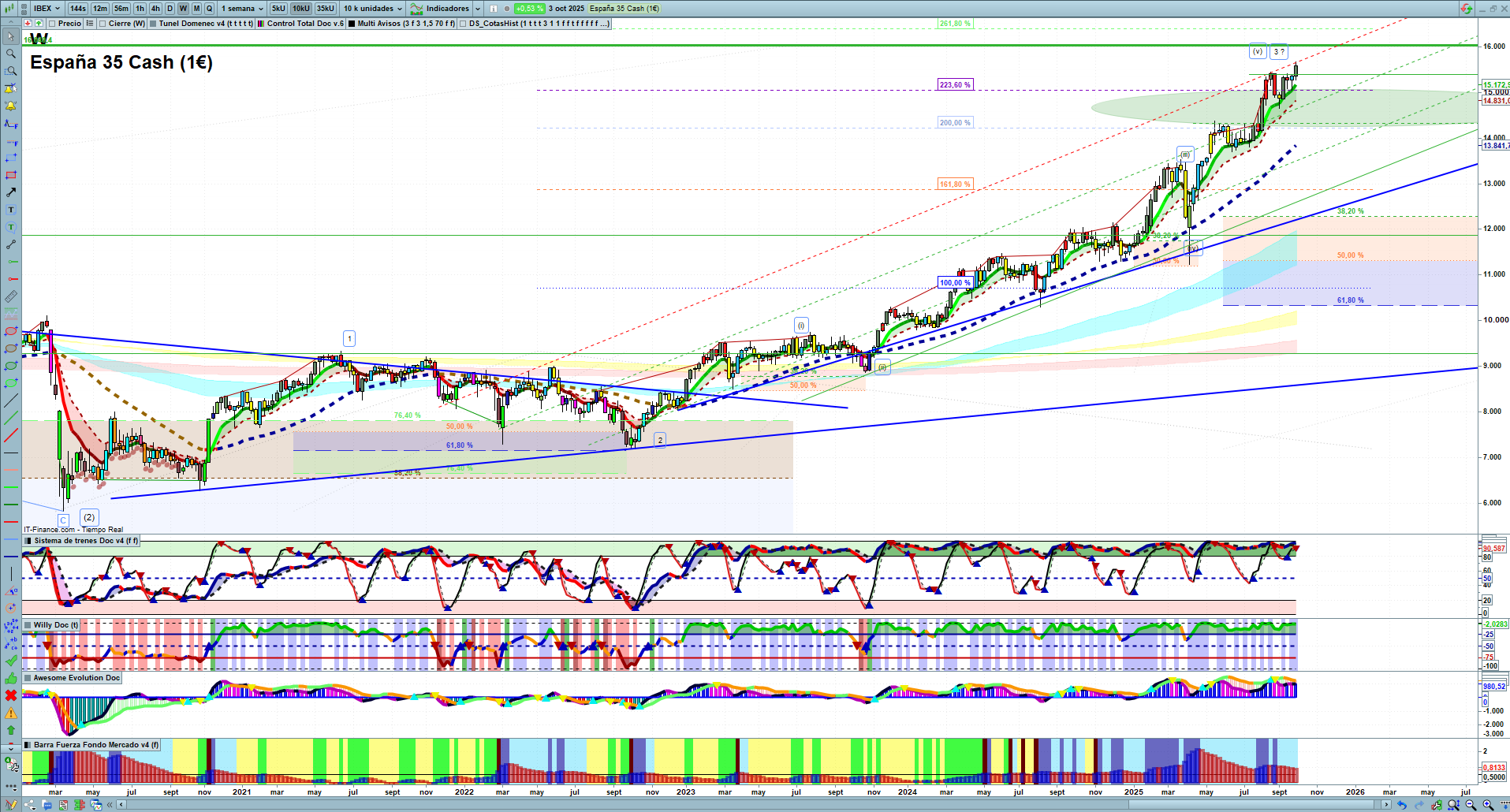Select the pointer cursor tool
Image resolution: width=1510 pixels, height=812 pixels.
[x=11, y=36]
